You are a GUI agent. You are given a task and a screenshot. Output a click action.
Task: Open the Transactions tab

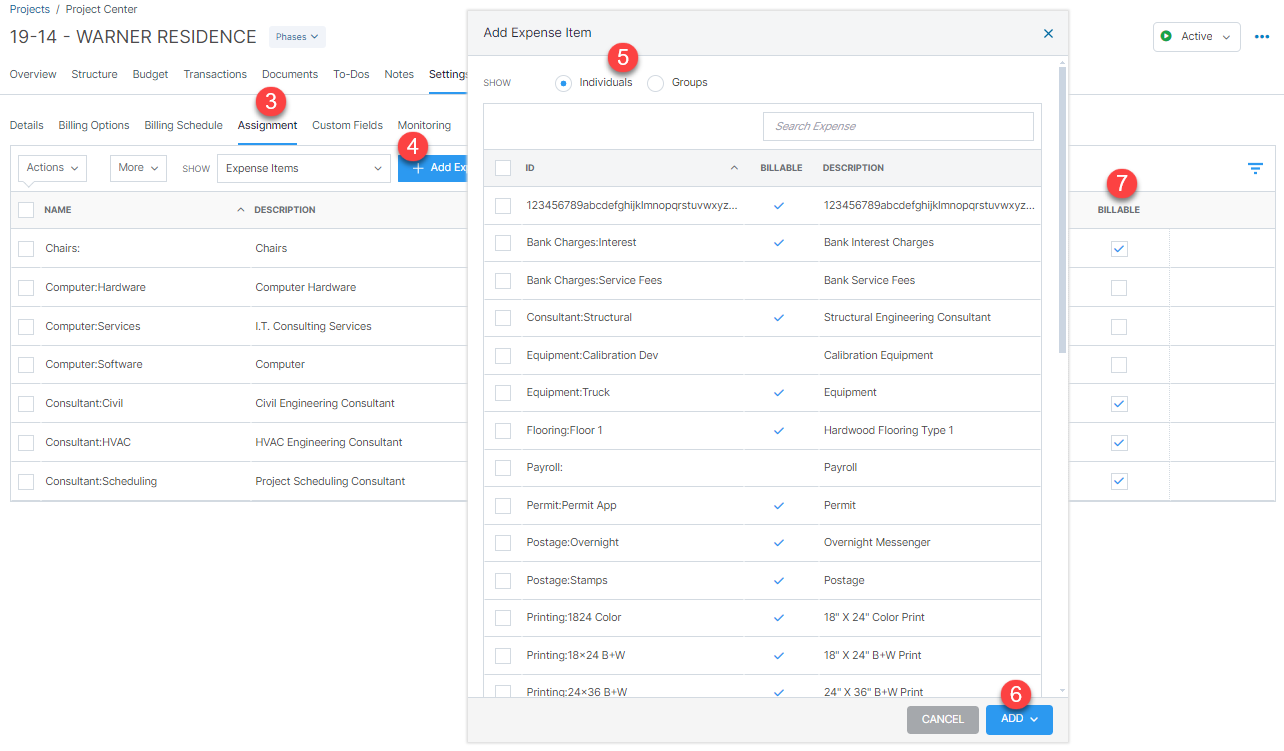[x=215, y=74]
